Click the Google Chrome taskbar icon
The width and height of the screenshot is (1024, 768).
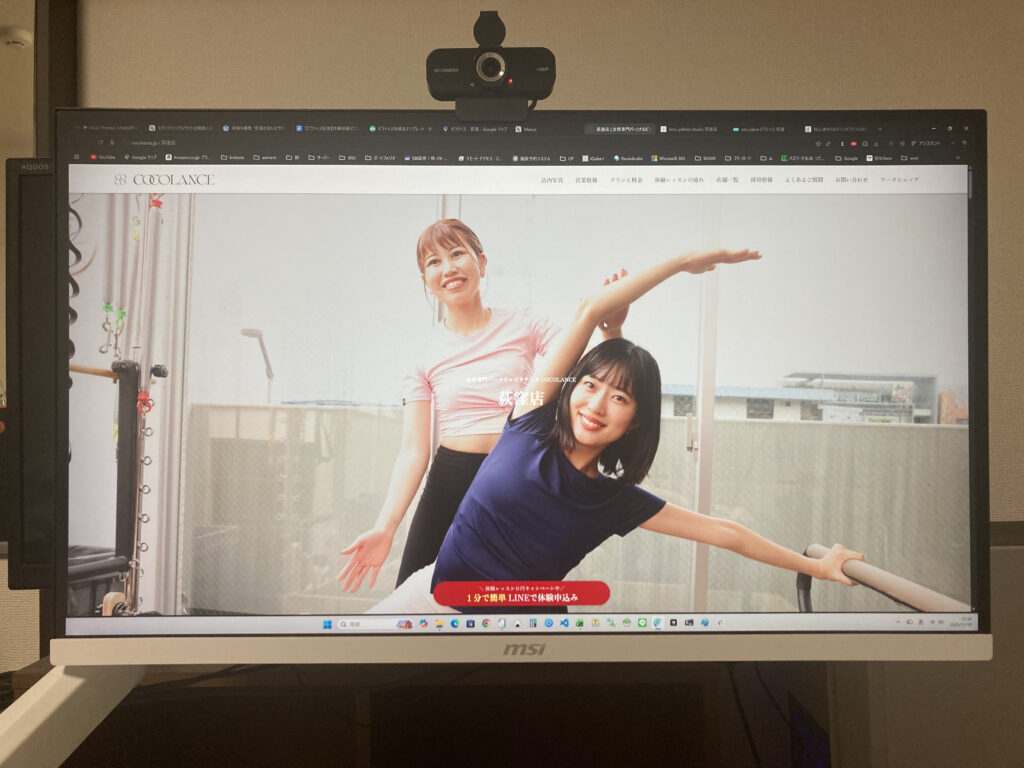486,623
